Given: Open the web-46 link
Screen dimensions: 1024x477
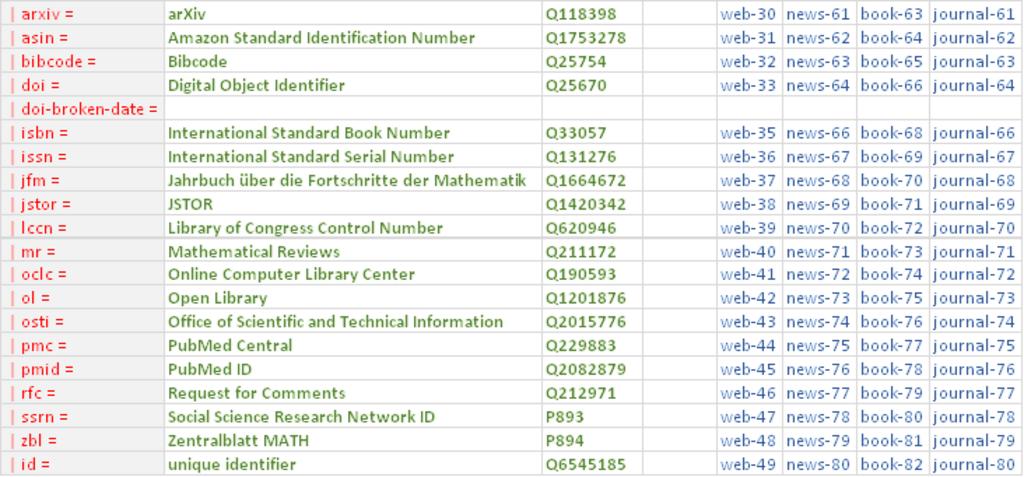Looking at the screenshot, I should 748,393.
